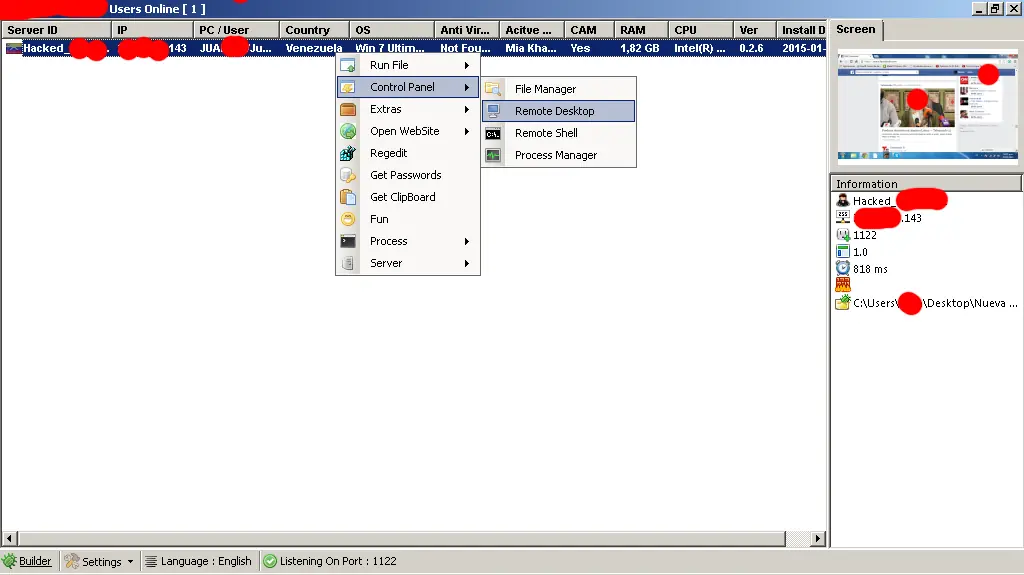Choose Get ClipBoard menu entry
The width and height of the screenshot is (1024, 575).
[408, 197]
